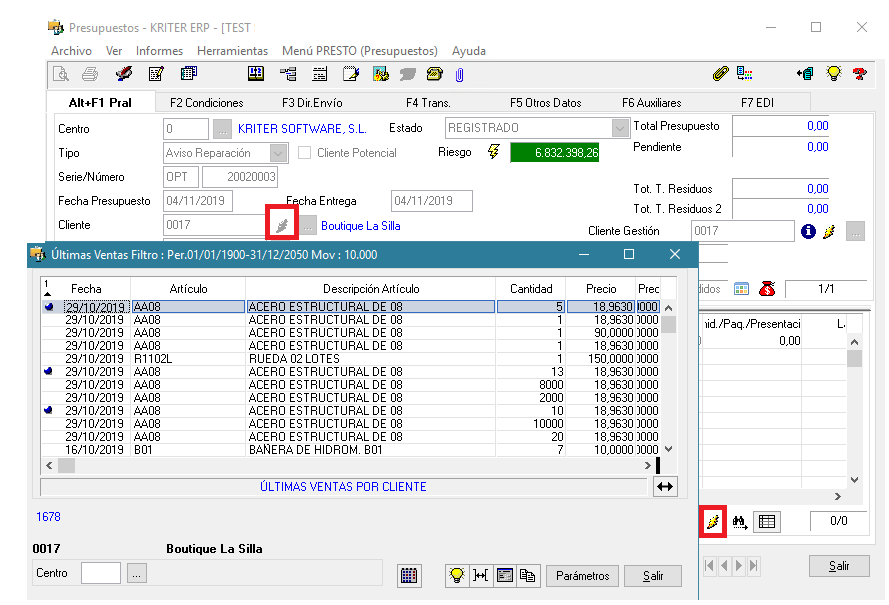Click the Parámetros button
889x605 pixels.
[x=582, y=576]
